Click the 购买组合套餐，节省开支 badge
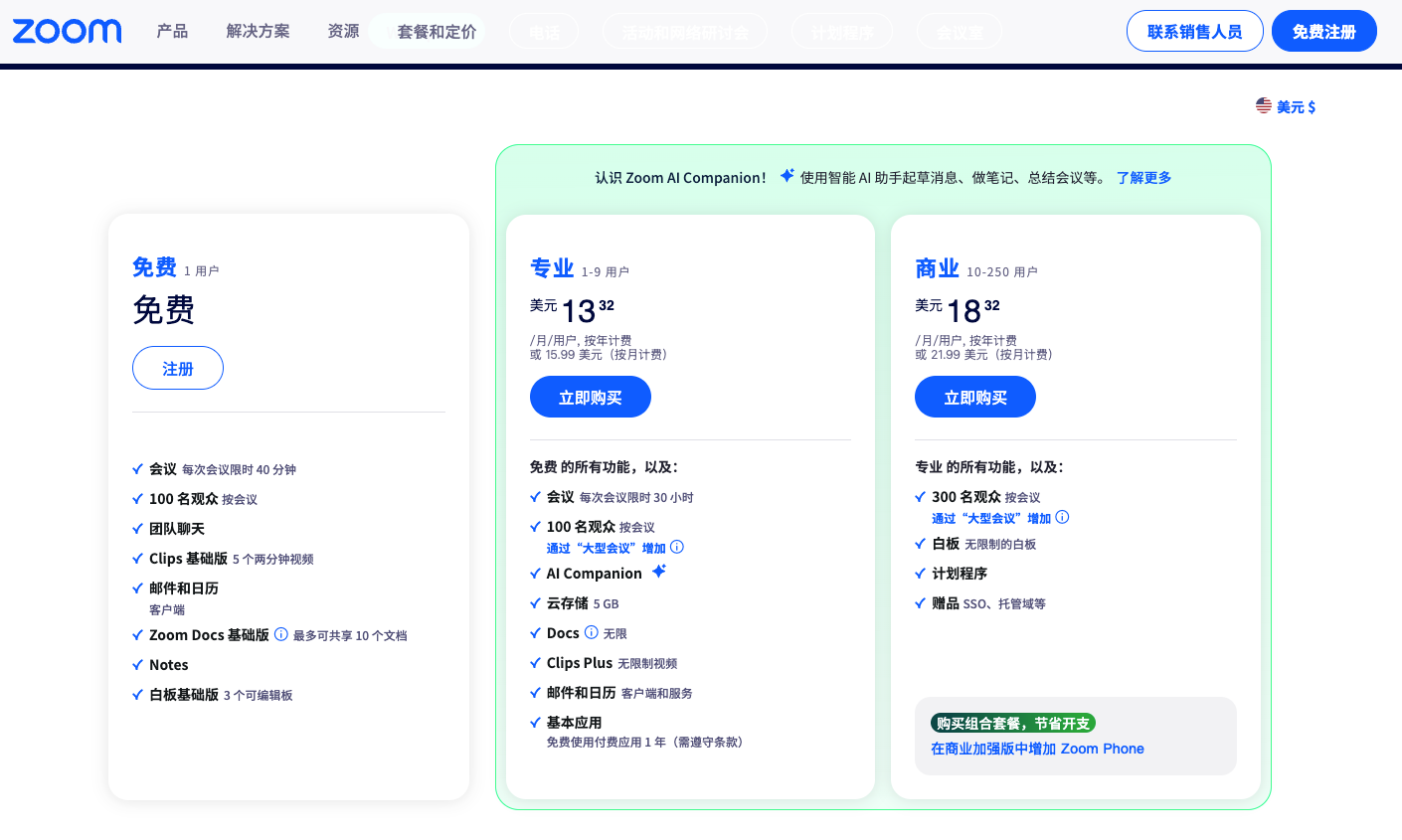 (x=1013, y=723)
